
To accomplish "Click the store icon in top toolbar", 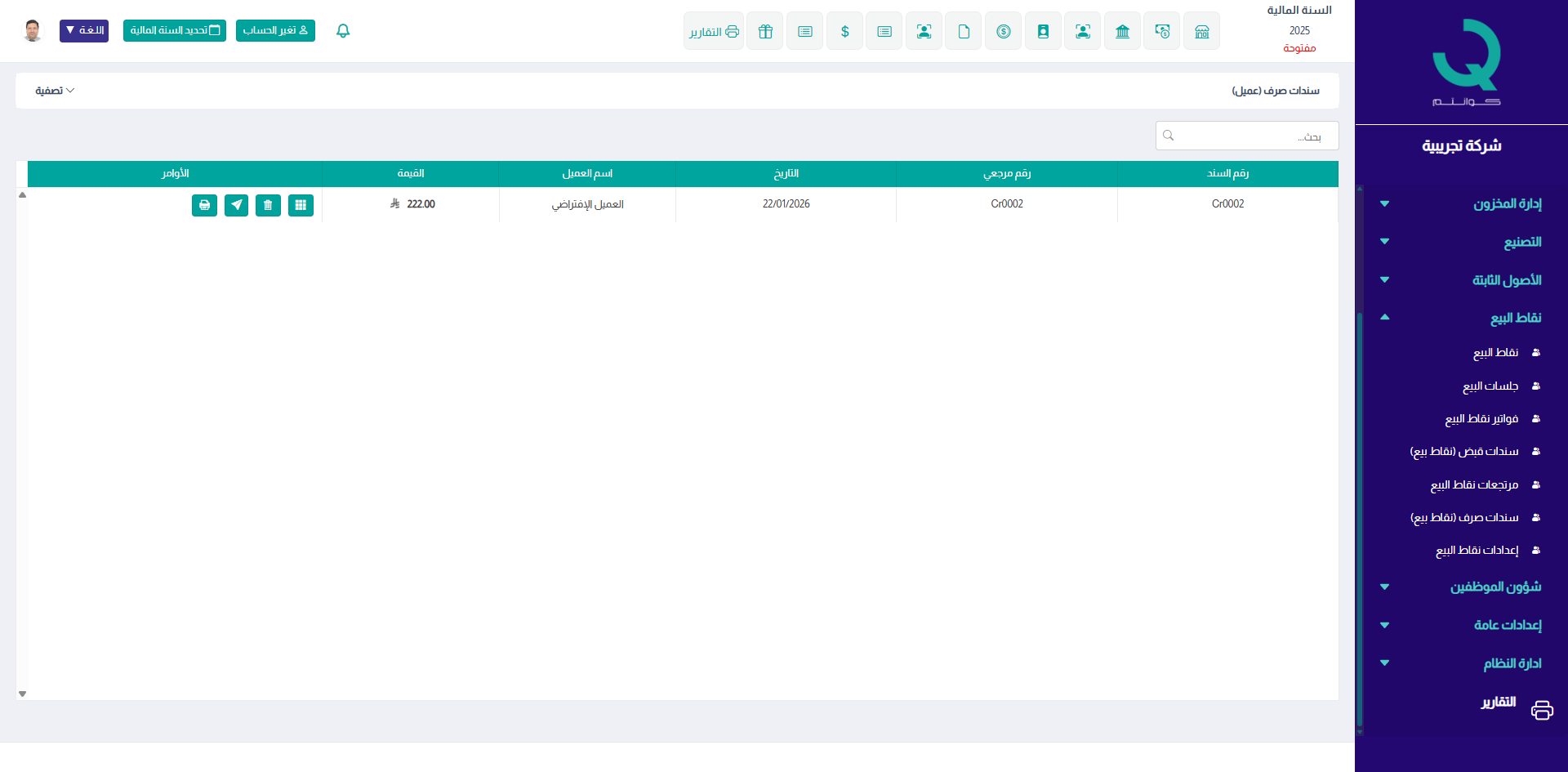I will coord(1201,31).
